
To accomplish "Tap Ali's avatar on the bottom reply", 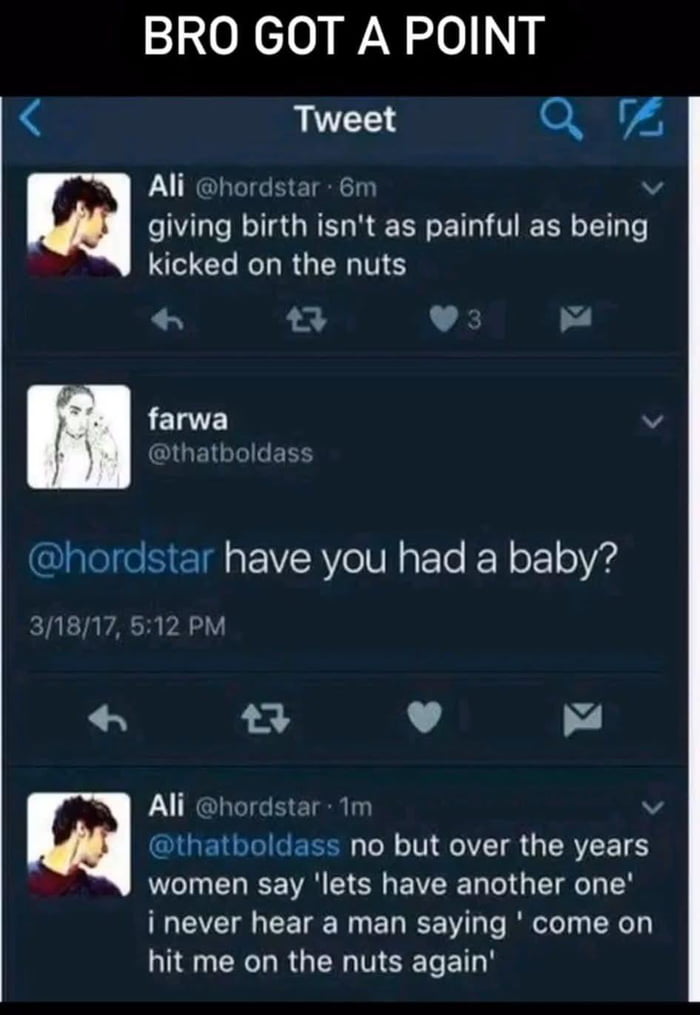I will 78,845.
